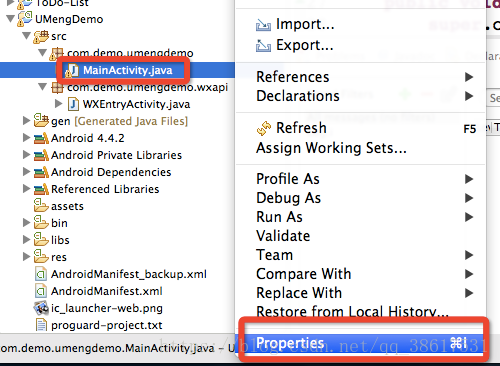Expand Android Private Libraries

pos(26,155)
